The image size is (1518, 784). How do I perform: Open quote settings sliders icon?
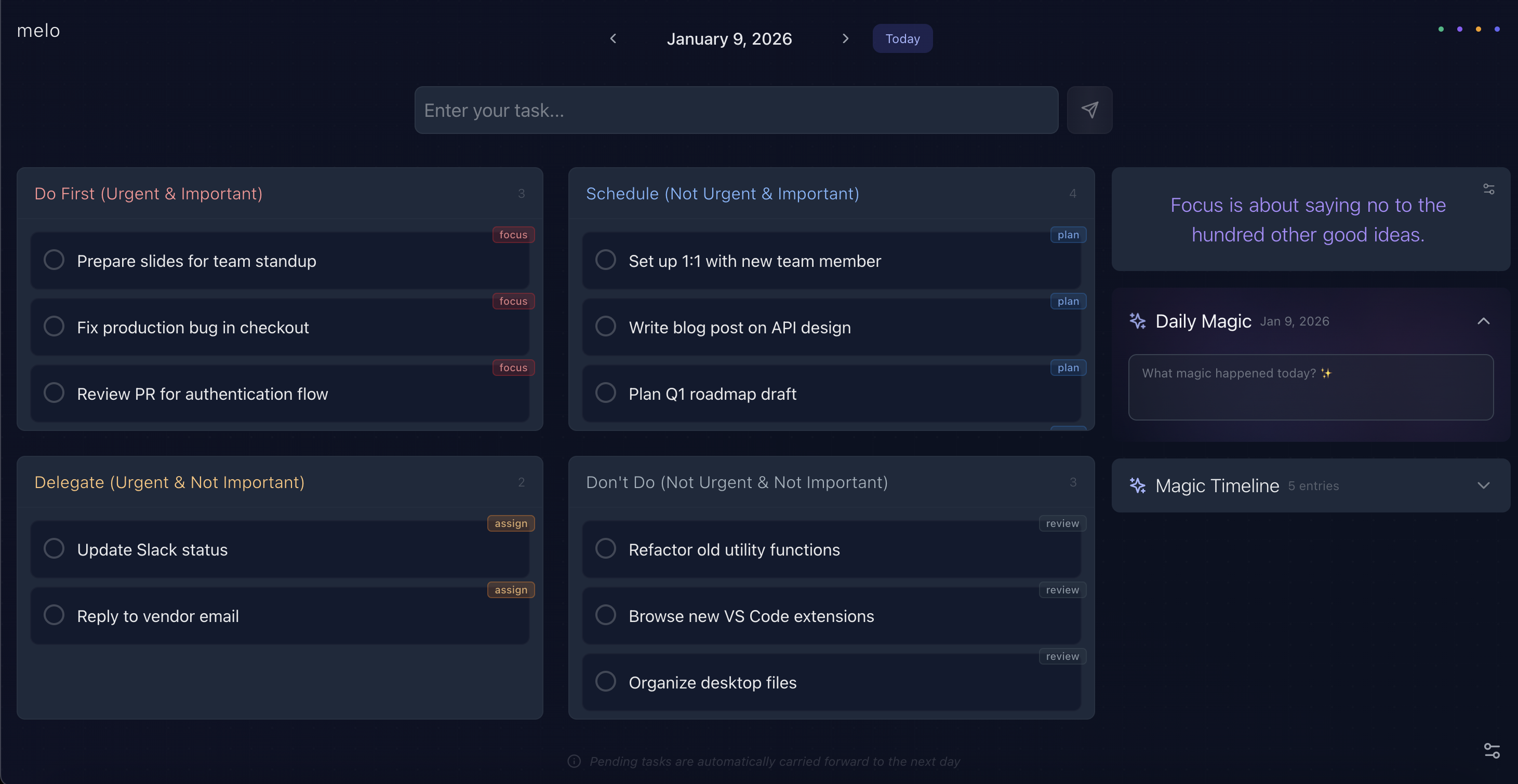[1488, 189]
